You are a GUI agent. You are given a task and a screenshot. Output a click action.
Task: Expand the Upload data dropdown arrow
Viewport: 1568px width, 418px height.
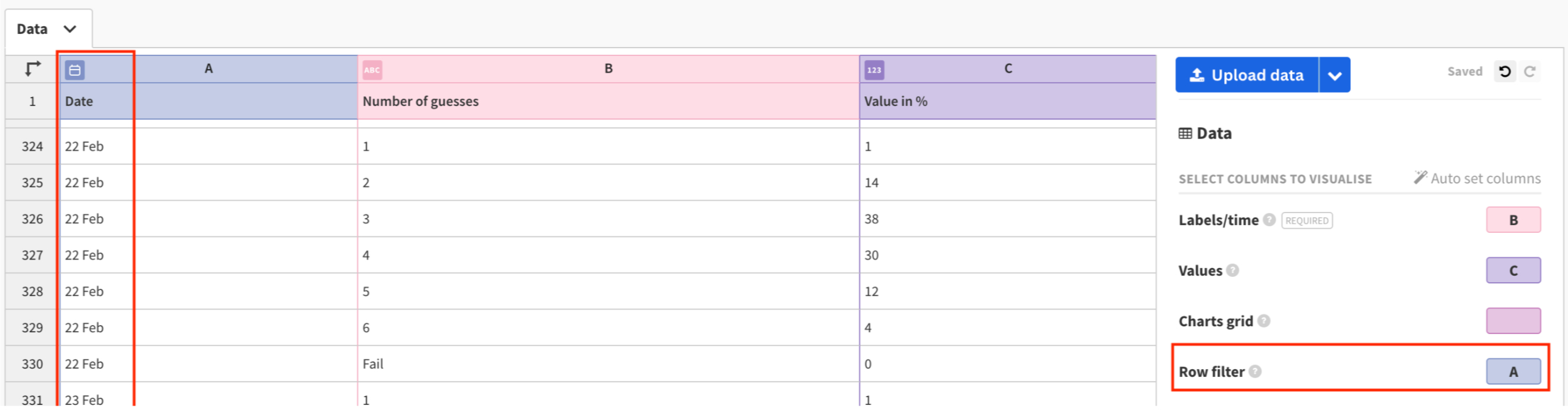[x=1335, y=76]
